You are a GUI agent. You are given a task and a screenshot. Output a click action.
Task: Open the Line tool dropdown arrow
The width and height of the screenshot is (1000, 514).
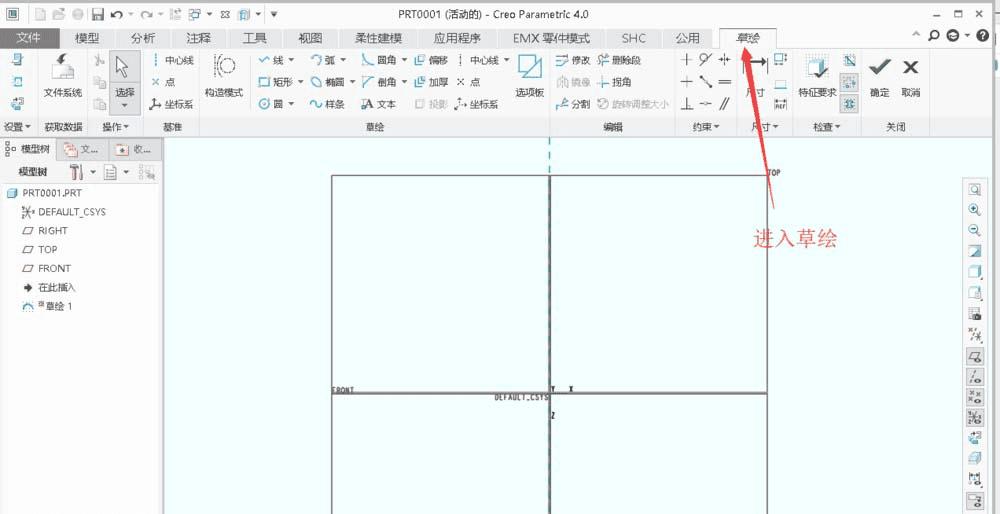[291, 61]
